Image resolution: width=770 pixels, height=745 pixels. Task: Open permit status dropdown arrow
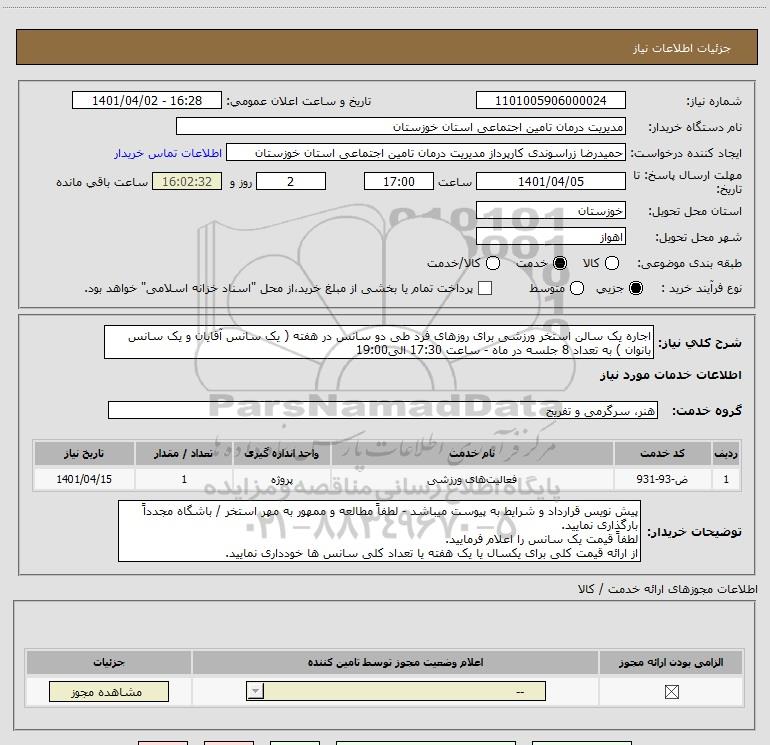tap(255, 691)
